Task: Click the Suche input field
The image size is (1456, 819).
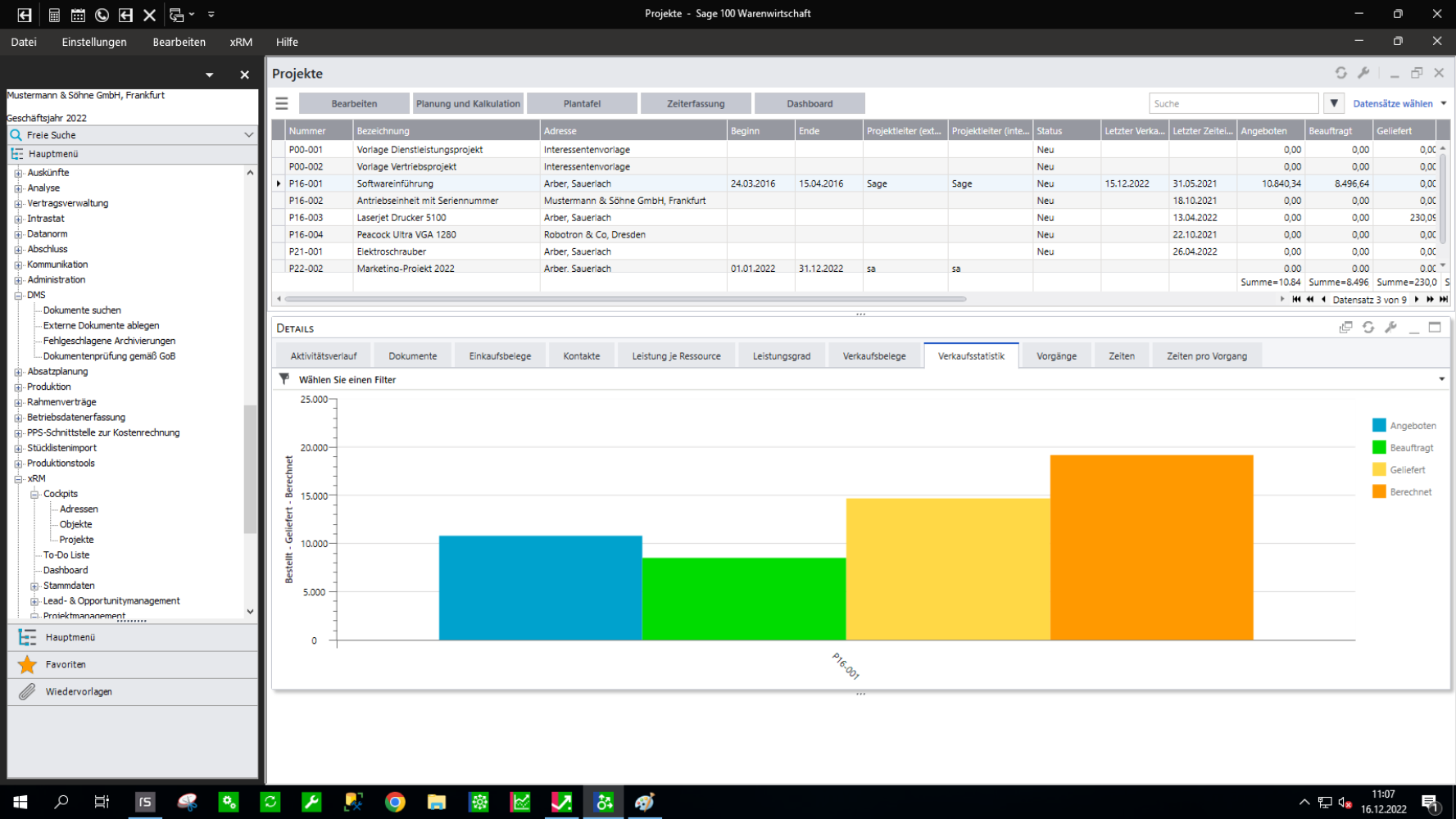Action: click(x=1232, y=104)
